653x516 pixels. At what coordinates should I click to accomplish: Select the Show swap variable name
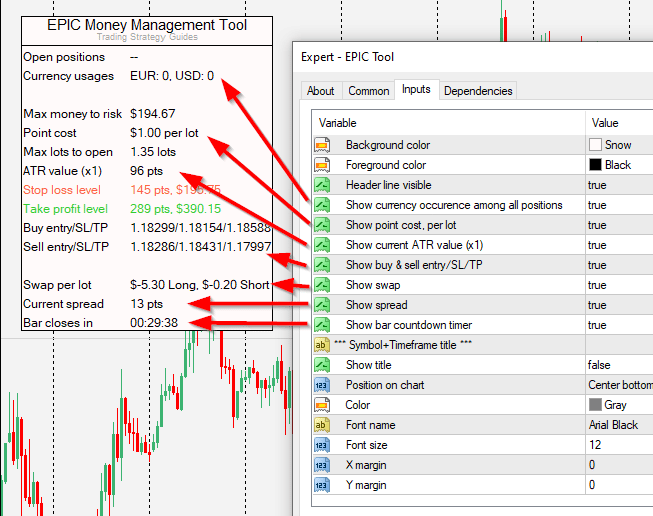[373, 285]
